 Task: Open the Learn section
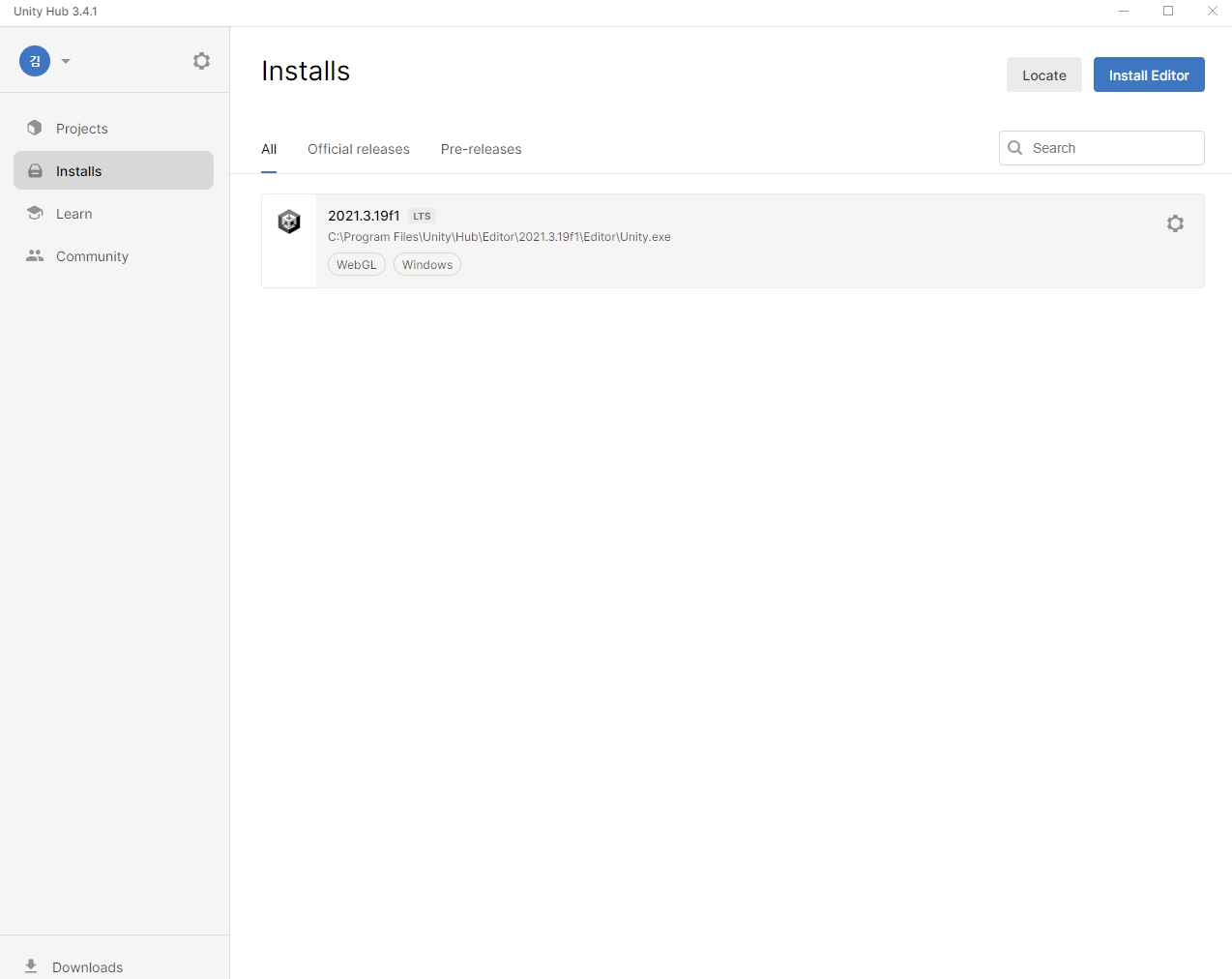coord(113,214)
